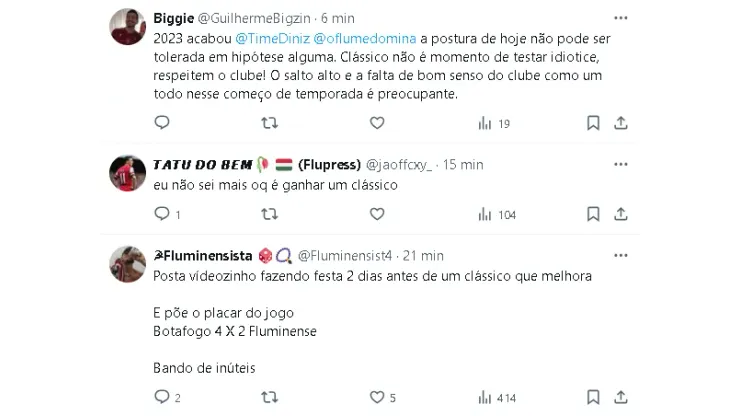This screenshot has height=416, width=740.
Task: View analytics of TATU DO BEM's tweet
Action: coord(495,214)
